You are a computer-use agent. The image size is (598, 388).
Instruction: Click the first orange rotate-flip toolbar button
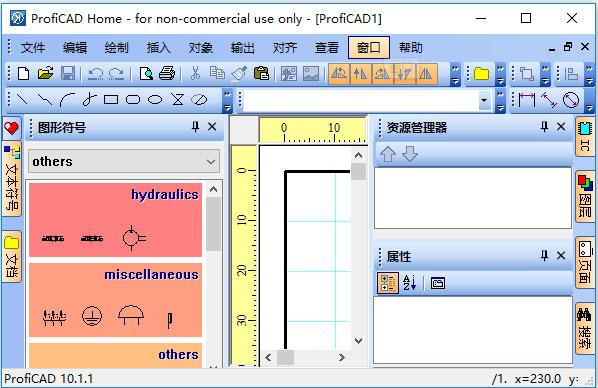tap(339, 74)
